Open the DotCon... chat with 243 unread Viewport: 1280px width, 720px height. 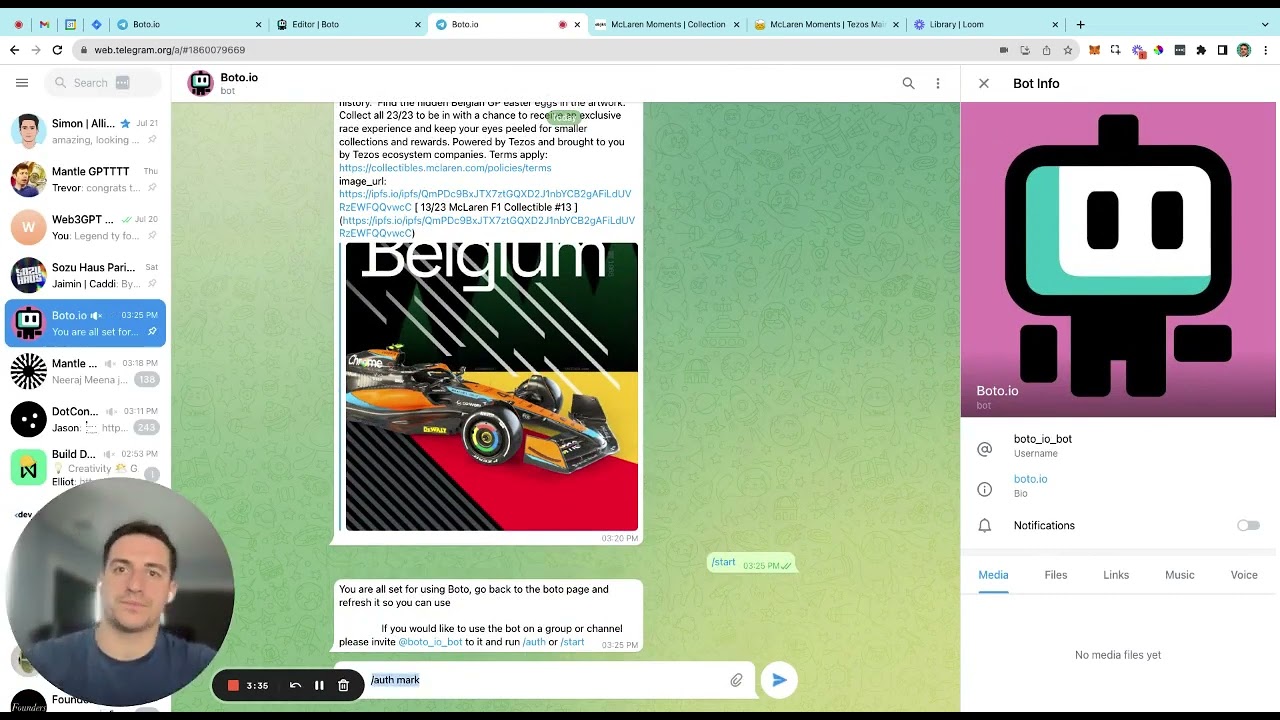(x=85, y=419)
